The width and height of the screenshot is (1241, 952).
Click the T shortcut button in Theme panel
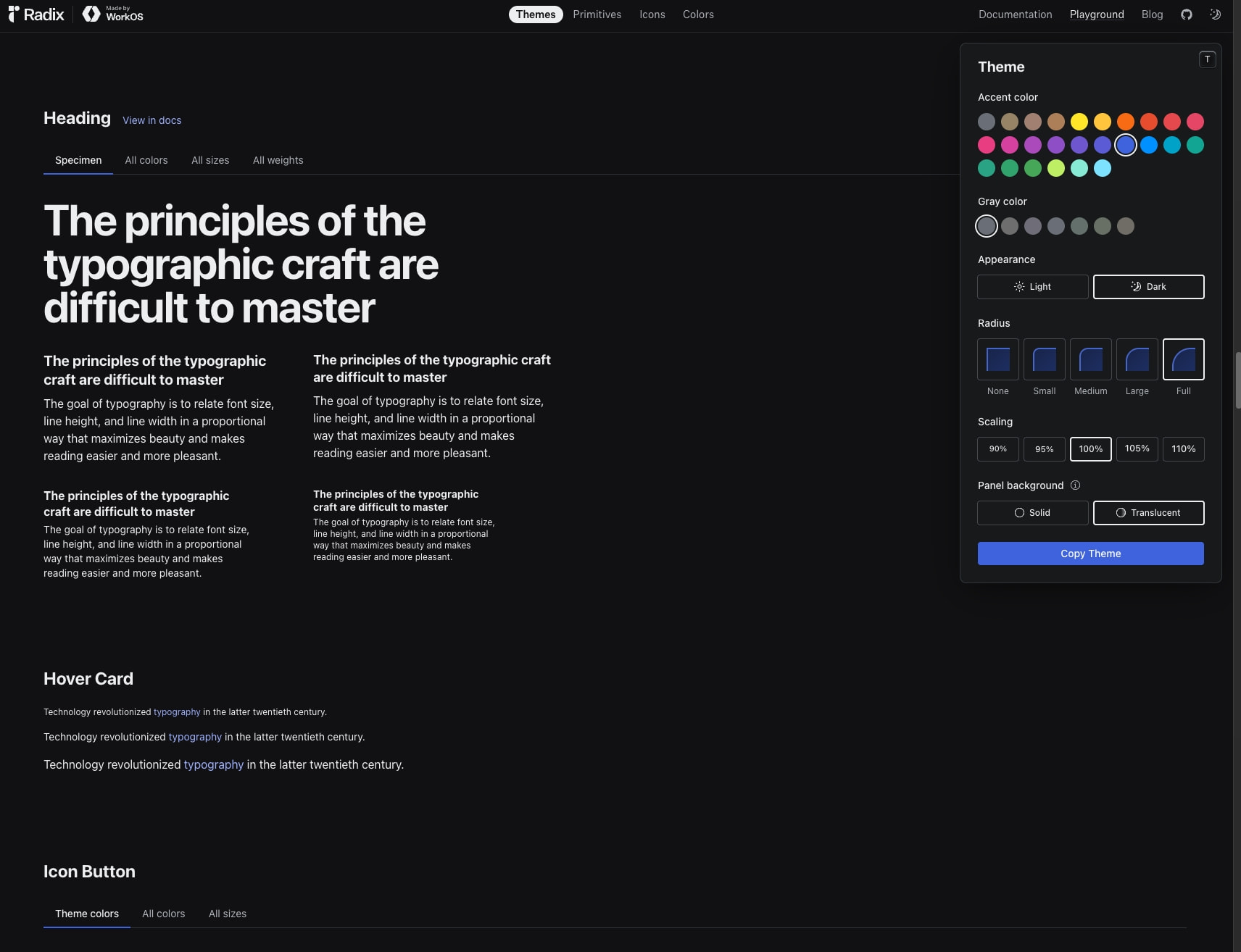[1207, 59]
